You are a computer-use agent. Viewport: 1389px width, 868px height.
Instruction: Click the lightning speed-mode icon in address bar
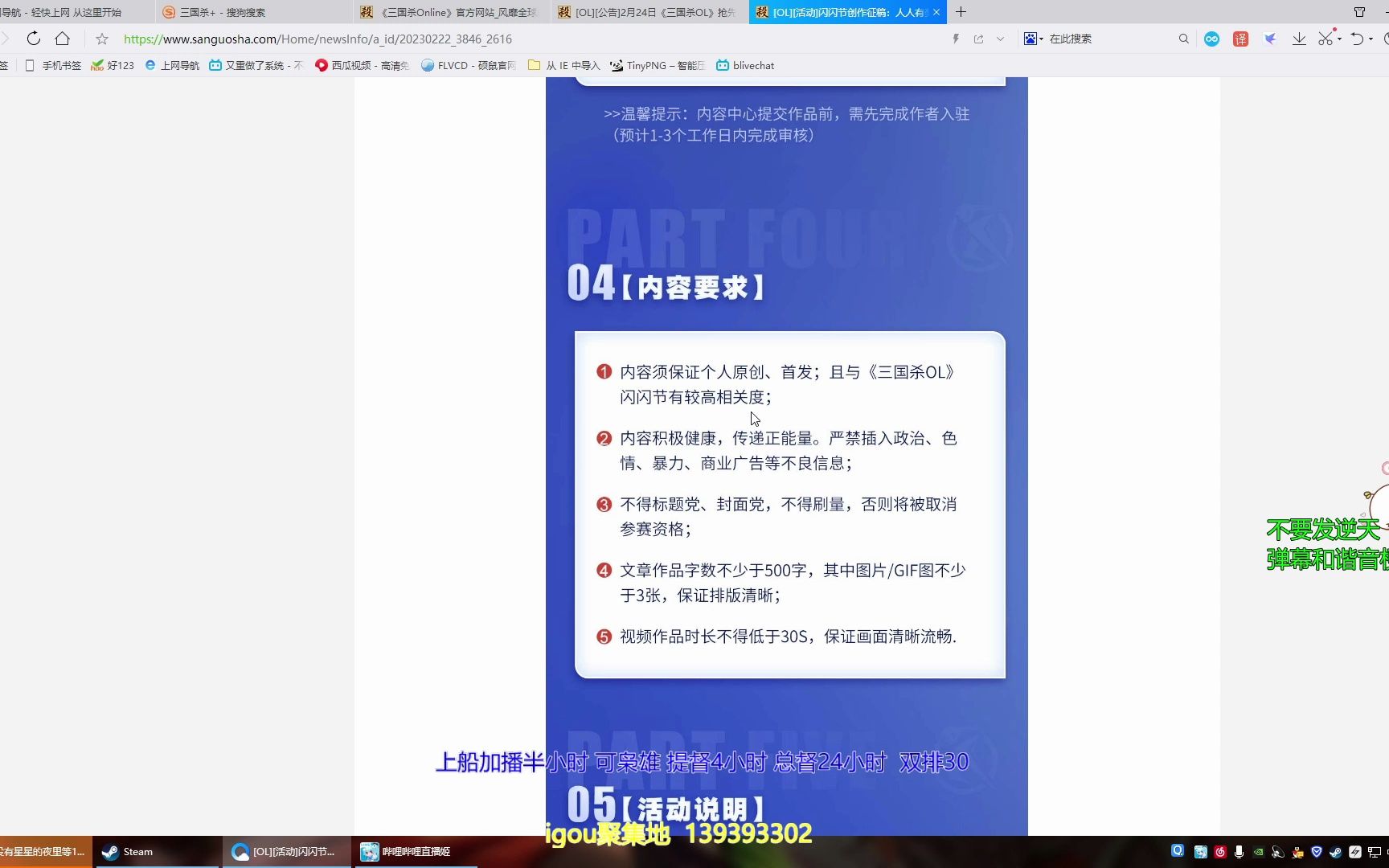click(956, 39)
